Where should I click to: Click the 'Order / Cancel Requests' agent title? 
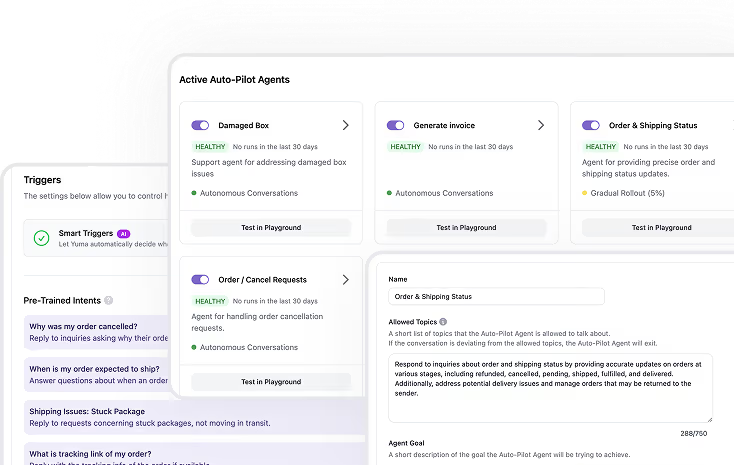point(262,280)
